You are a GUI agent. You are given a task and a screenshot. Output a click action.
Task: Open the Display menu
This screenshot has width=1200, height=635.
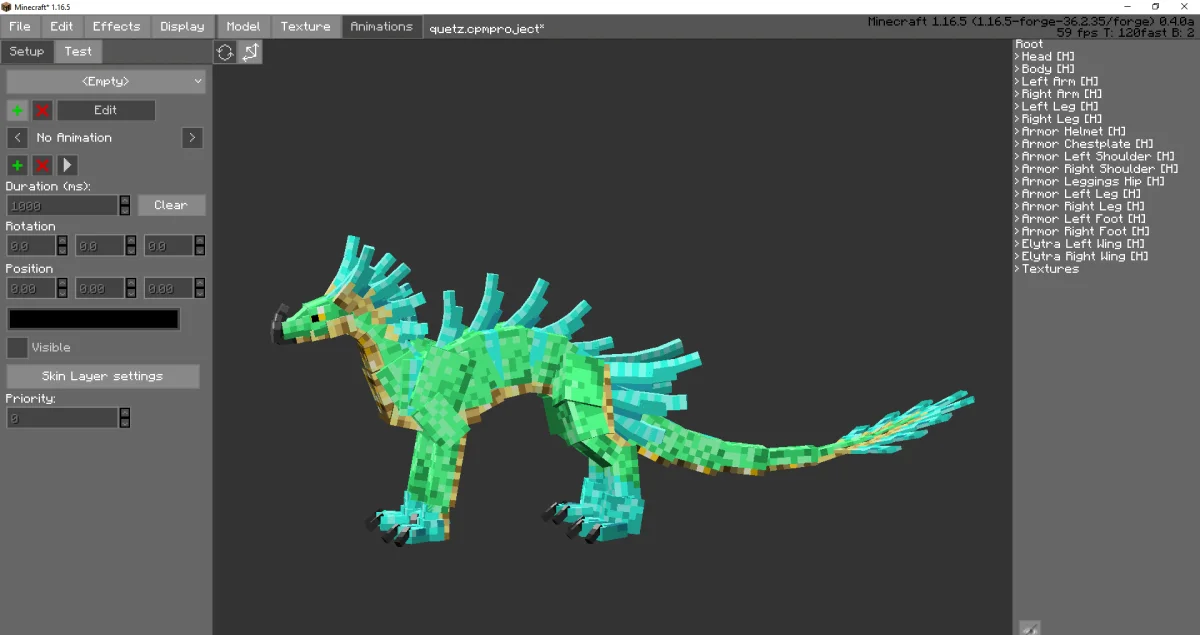point(182,27)
